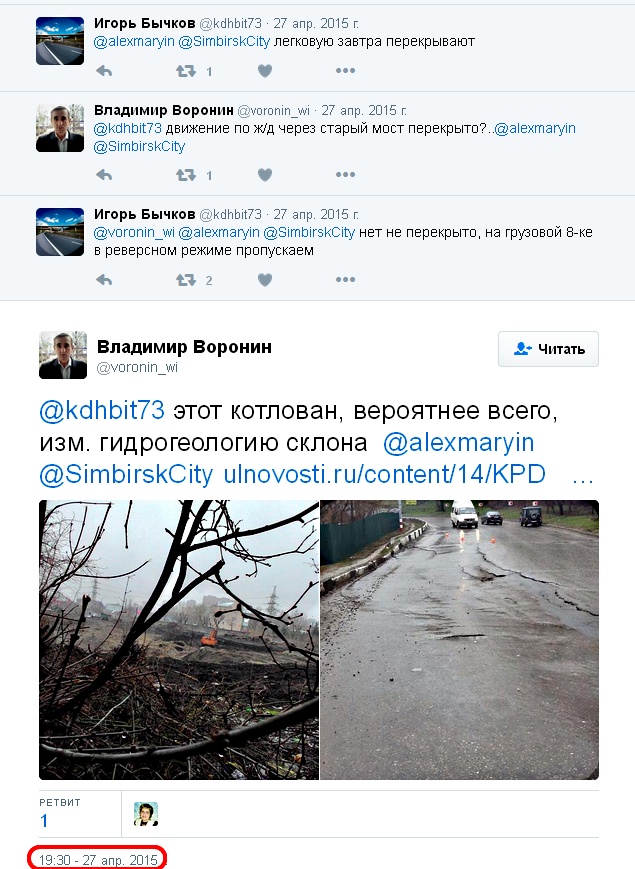The width and height of the screenshot is (635, 869).
Task: Open the ulnovosti.ru/content/14/KPD link
Action: pos(385,474)
